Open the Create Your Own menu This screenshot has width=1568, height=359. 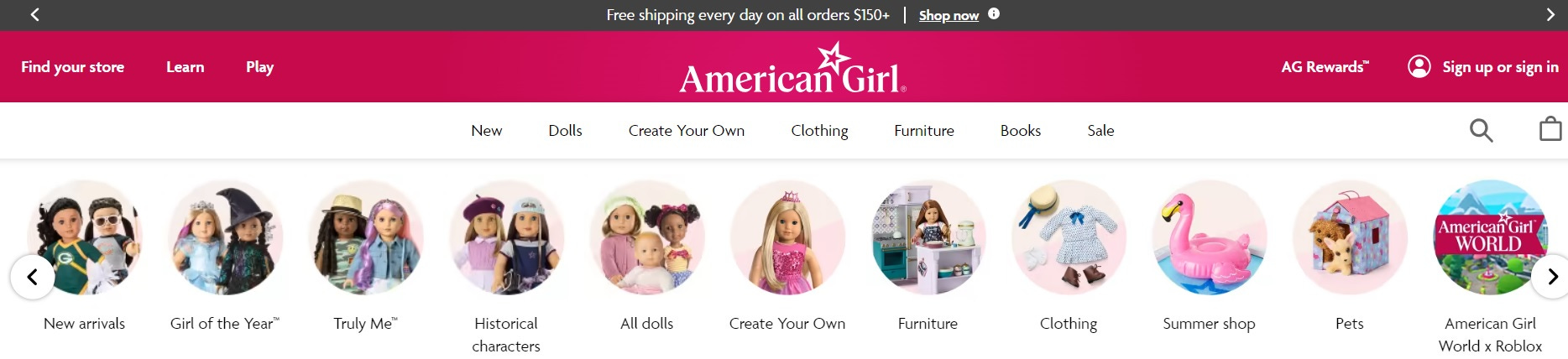[x=687, y=130]
